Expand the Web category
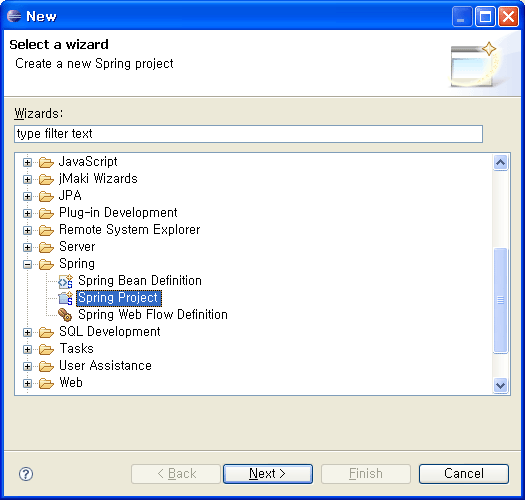This screenshot has height=500, width=525. pos(27,383)
